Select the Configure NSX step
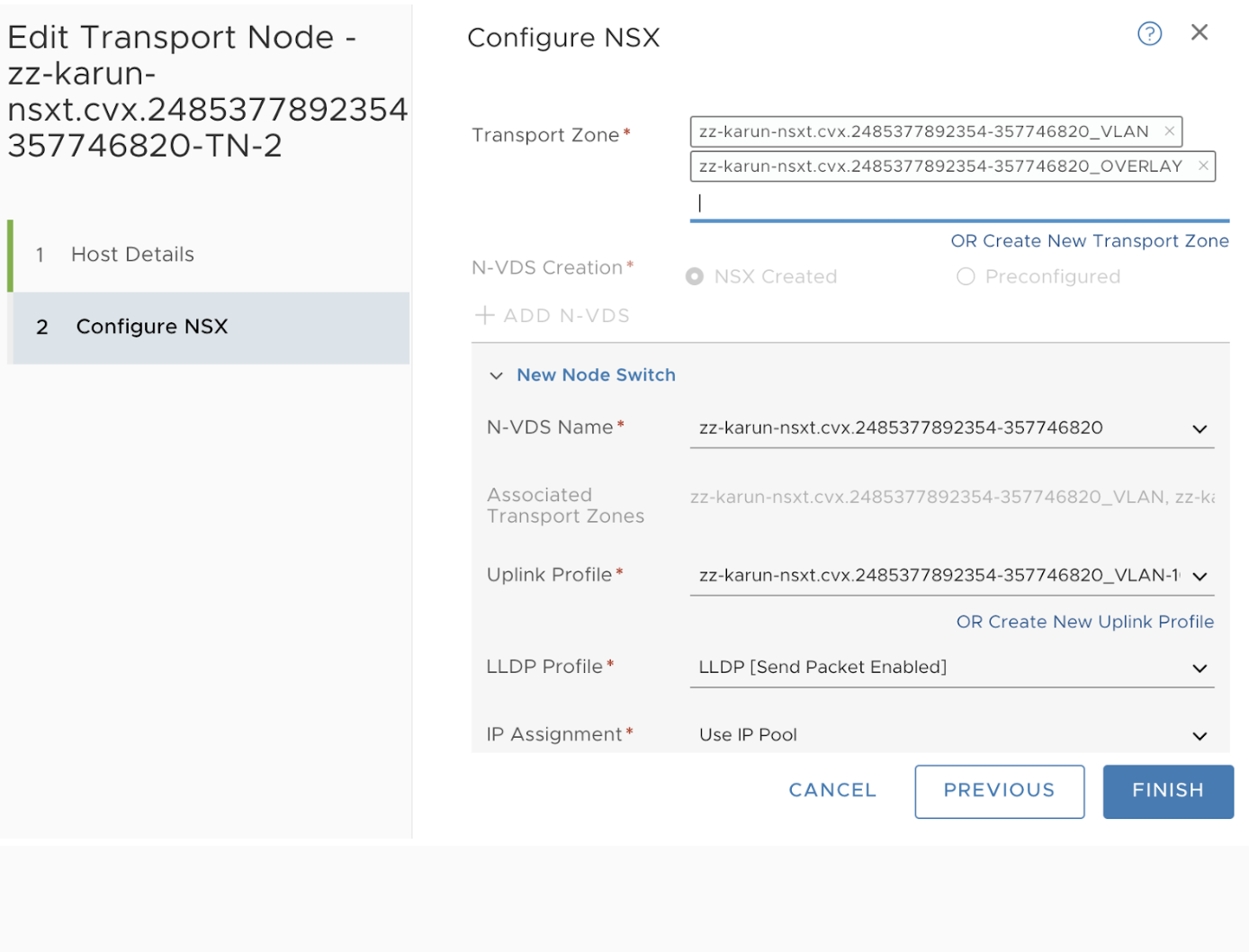This screenshot has width=1249, height=952. pyautogui.click(x=151, y=327)
